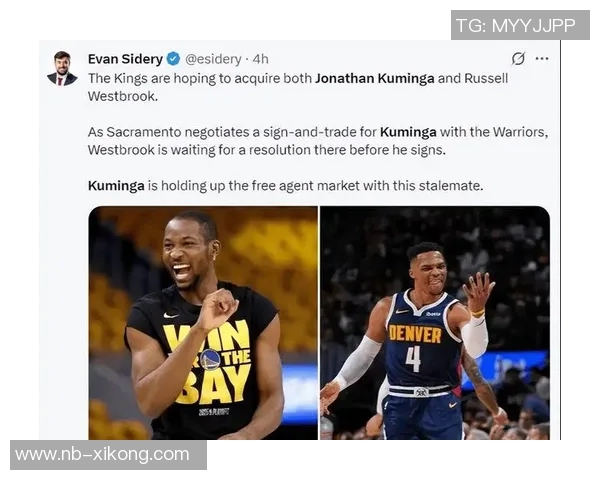
Task: Click the Nike swoosh on the black shirt
Action: [171, 315]
